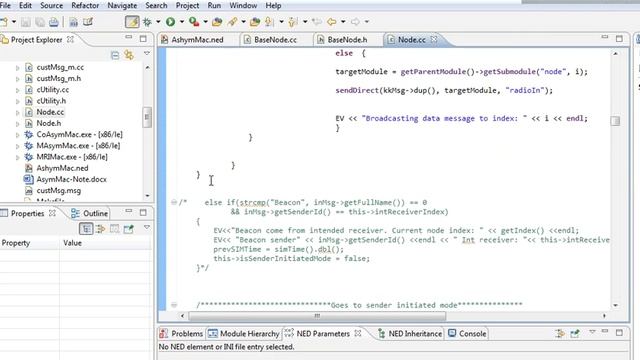Select custMsg.msg file
This screenshot has height=360, width=640.
pyautogui.click(x=58, y=191)
